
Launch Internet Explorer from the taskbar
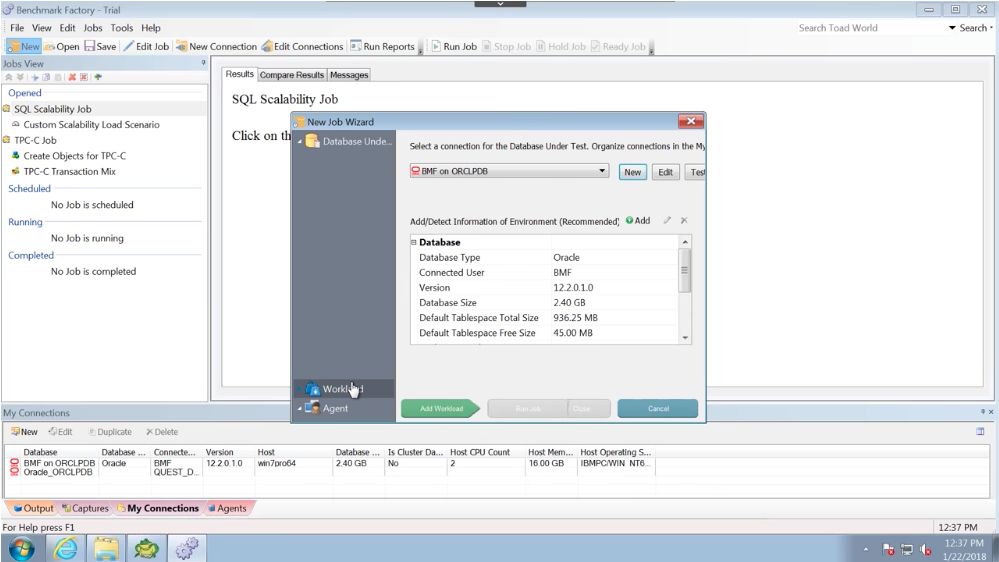[66, 548]
